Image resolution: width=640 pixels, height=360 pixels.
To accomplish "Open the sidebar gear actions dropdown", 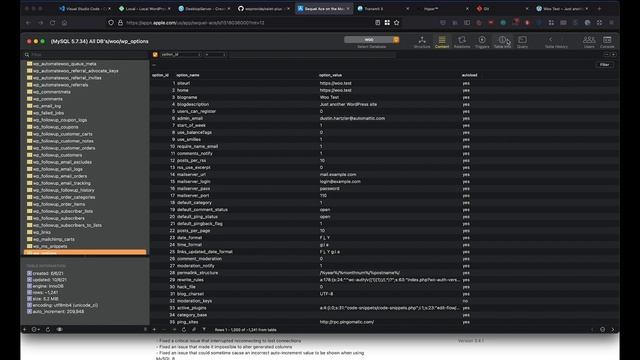I will tap(36, 329).
